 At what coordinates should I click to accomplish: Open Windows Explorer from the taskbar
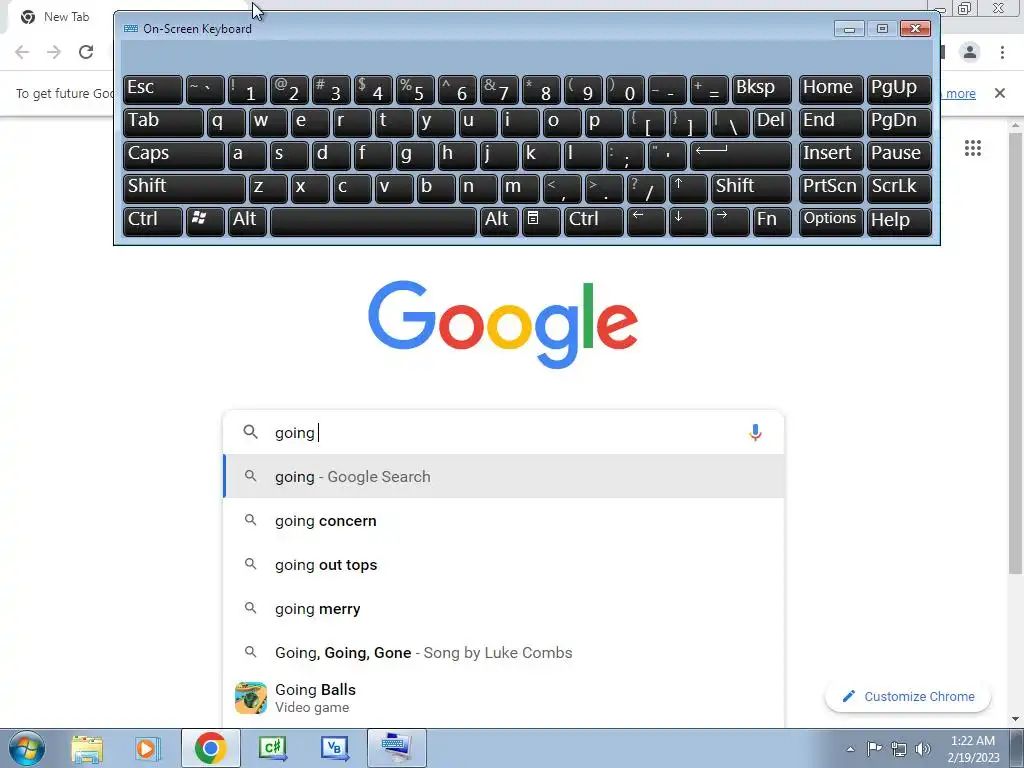coord(87,748)
